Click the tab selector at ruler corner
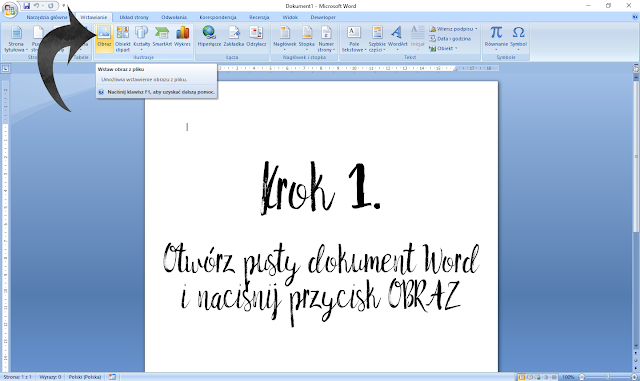The width and height of the screenshot is (640, 381). coord(5,69)
